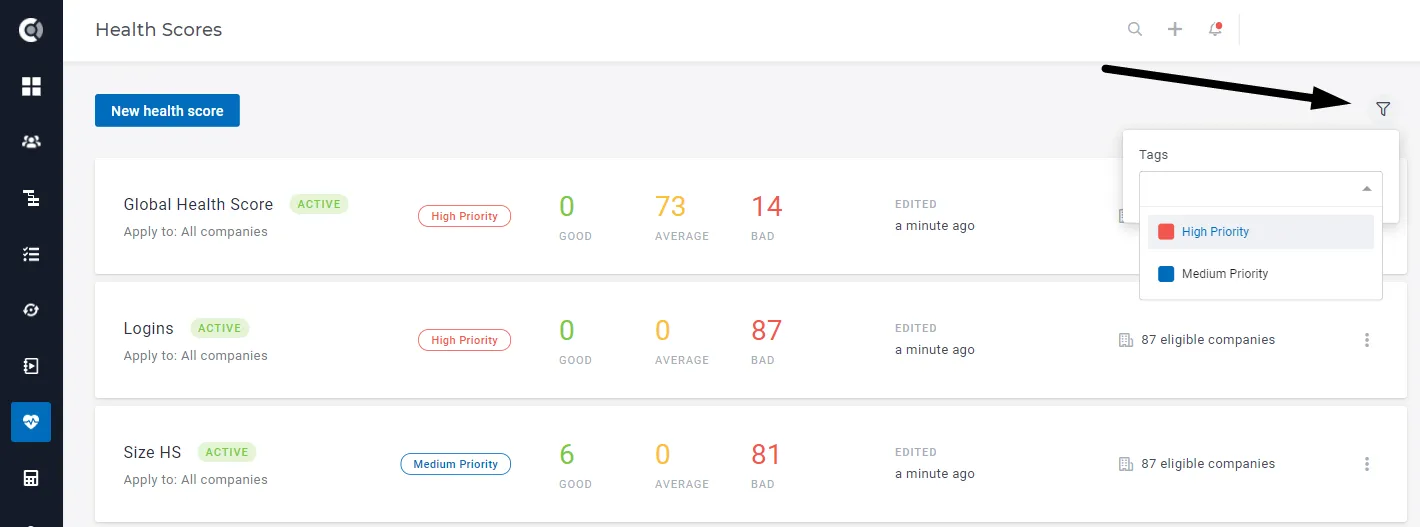This screenshot has width=1420, height=527.
Task: Click the app logo in sidebar
Action: click(x=31, y=30)
